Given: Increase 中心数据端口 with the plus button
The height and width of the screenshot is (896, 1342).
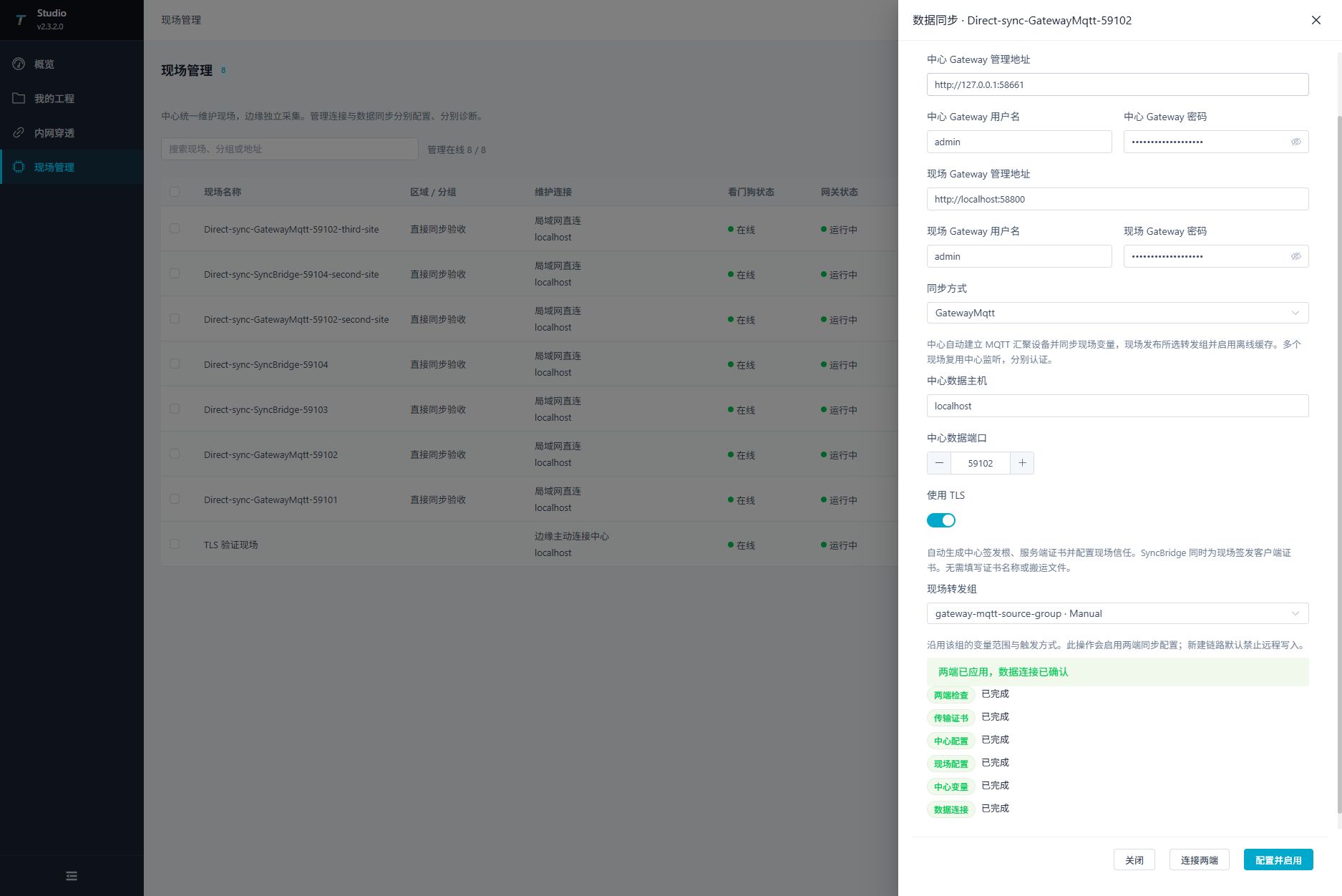Looking at the screenshot, I should pyautogui.click(x=1022, y=463).
